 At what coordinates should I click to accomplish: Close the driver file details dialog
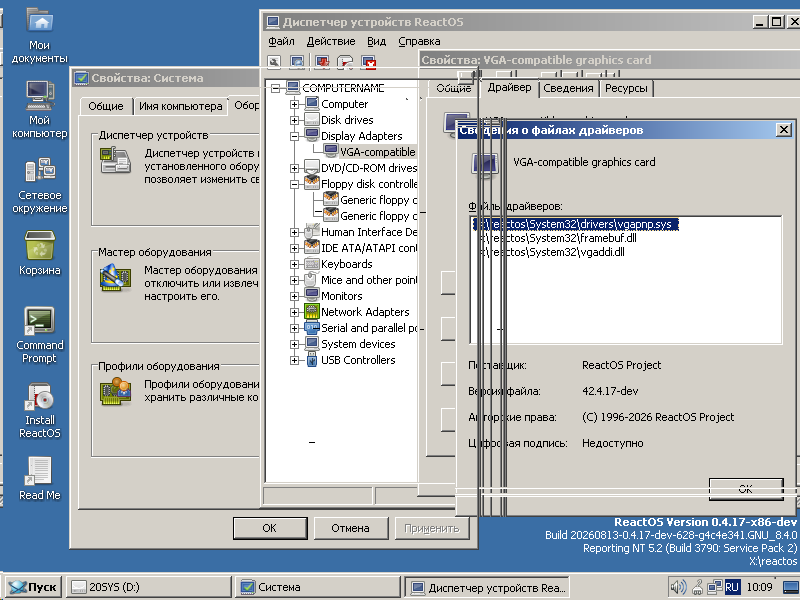pyautogui.click(x=784, y=130)
